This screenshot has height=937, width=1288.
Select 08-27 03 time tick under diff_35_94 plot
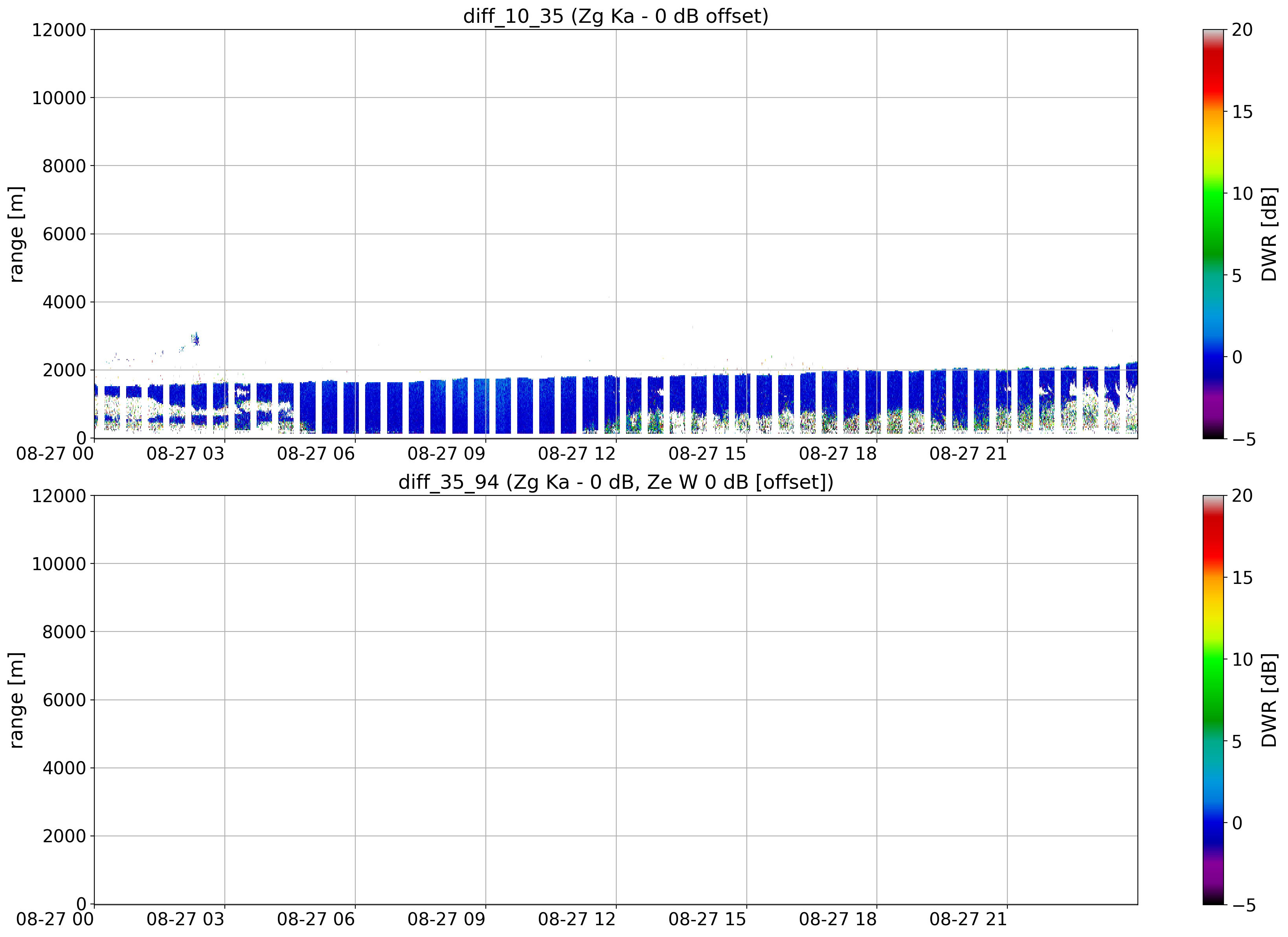[186, 919]
